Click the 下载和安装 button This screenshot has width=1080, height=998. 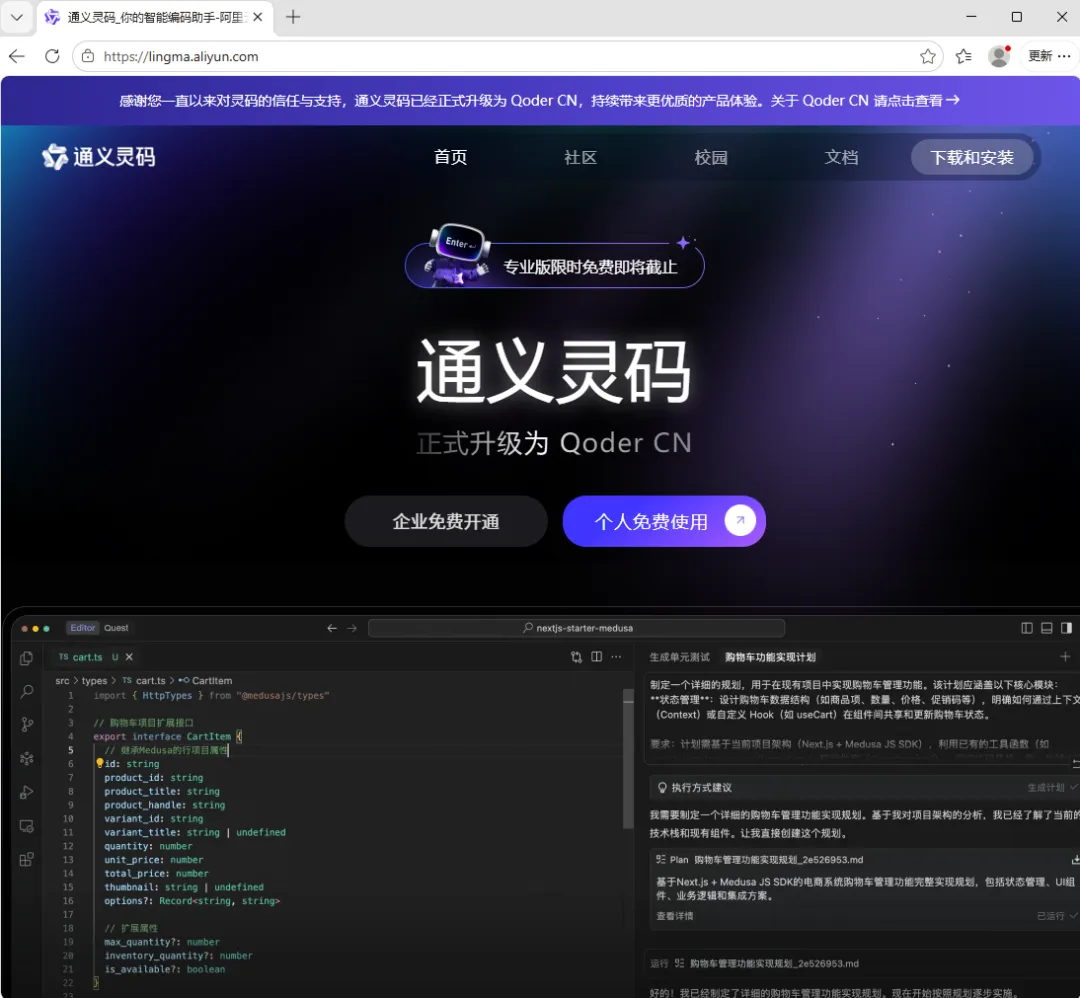coord(972,157)
